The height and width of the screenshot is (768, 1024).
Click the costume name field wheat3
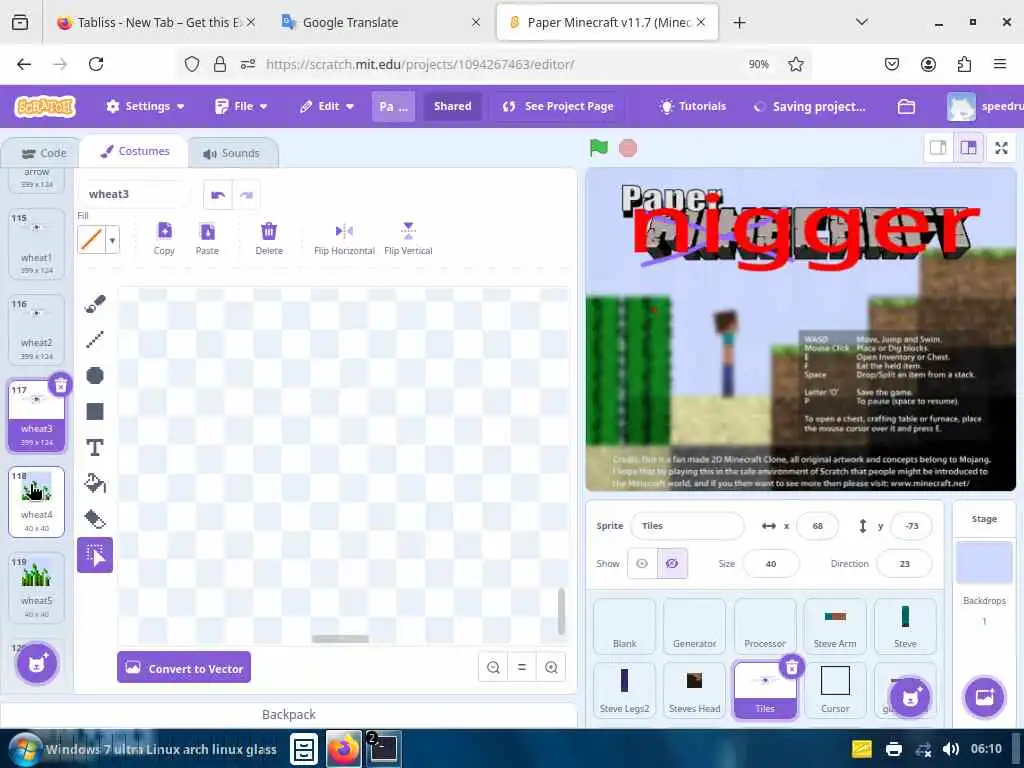click(x=134, y=194)
